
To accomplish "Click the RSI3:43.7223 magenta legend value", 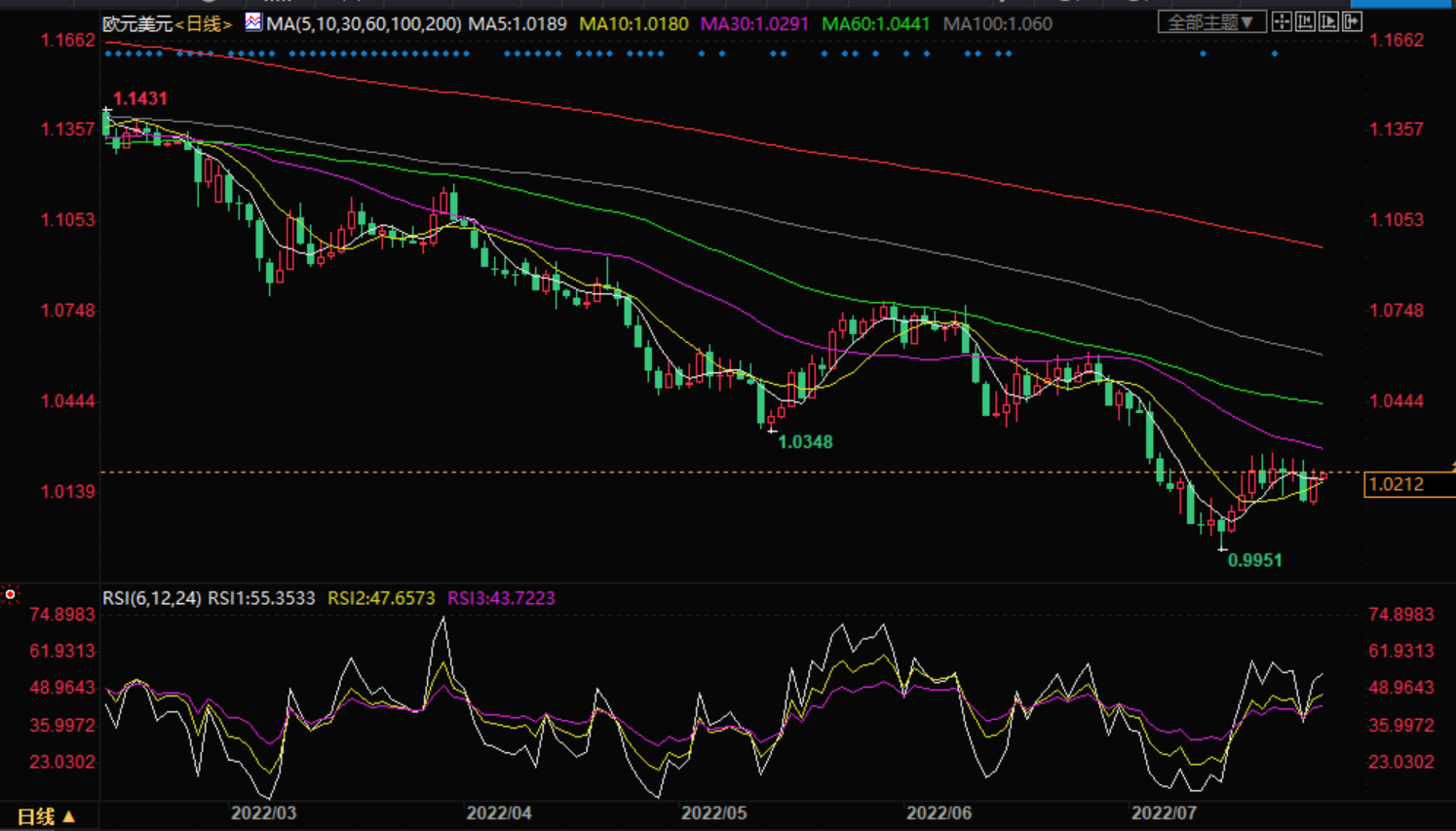I will [501, 598].
